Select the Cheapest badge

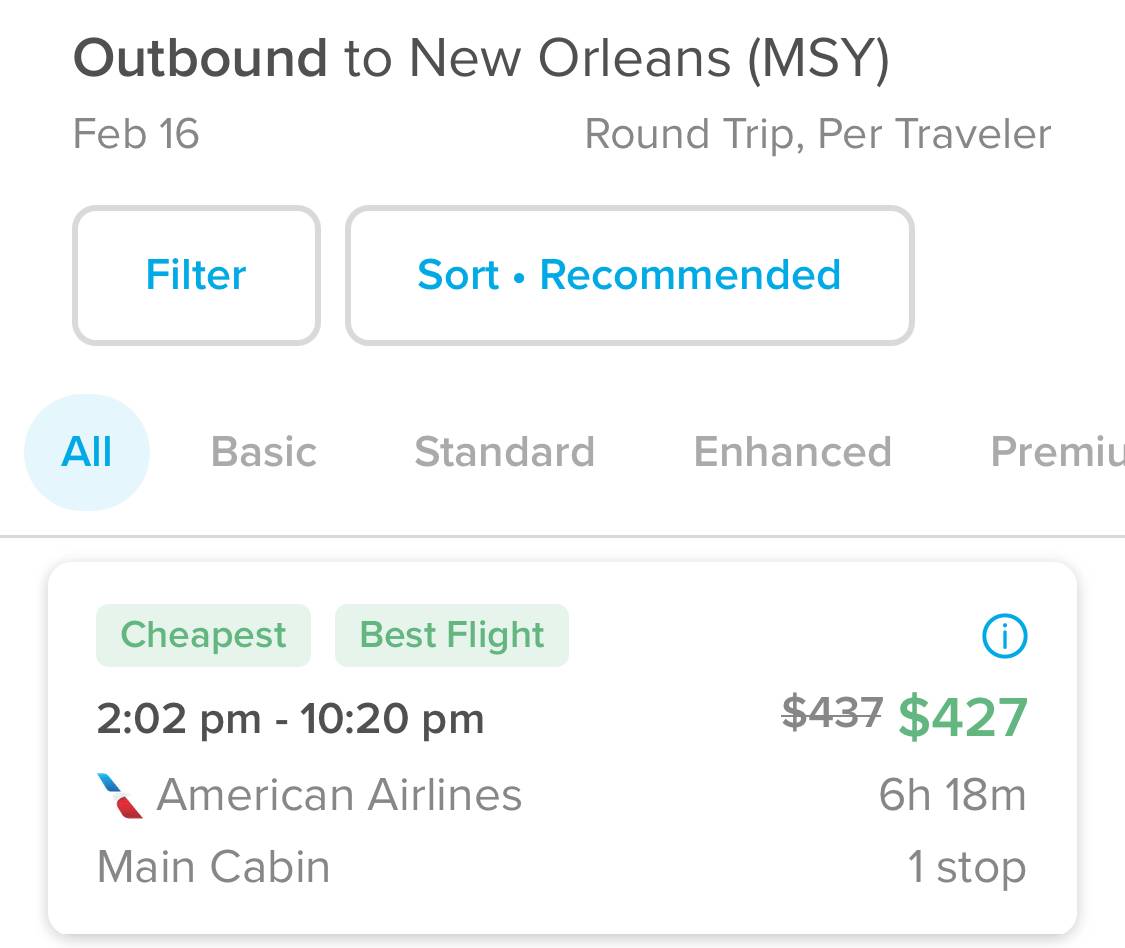click(203, 635)
